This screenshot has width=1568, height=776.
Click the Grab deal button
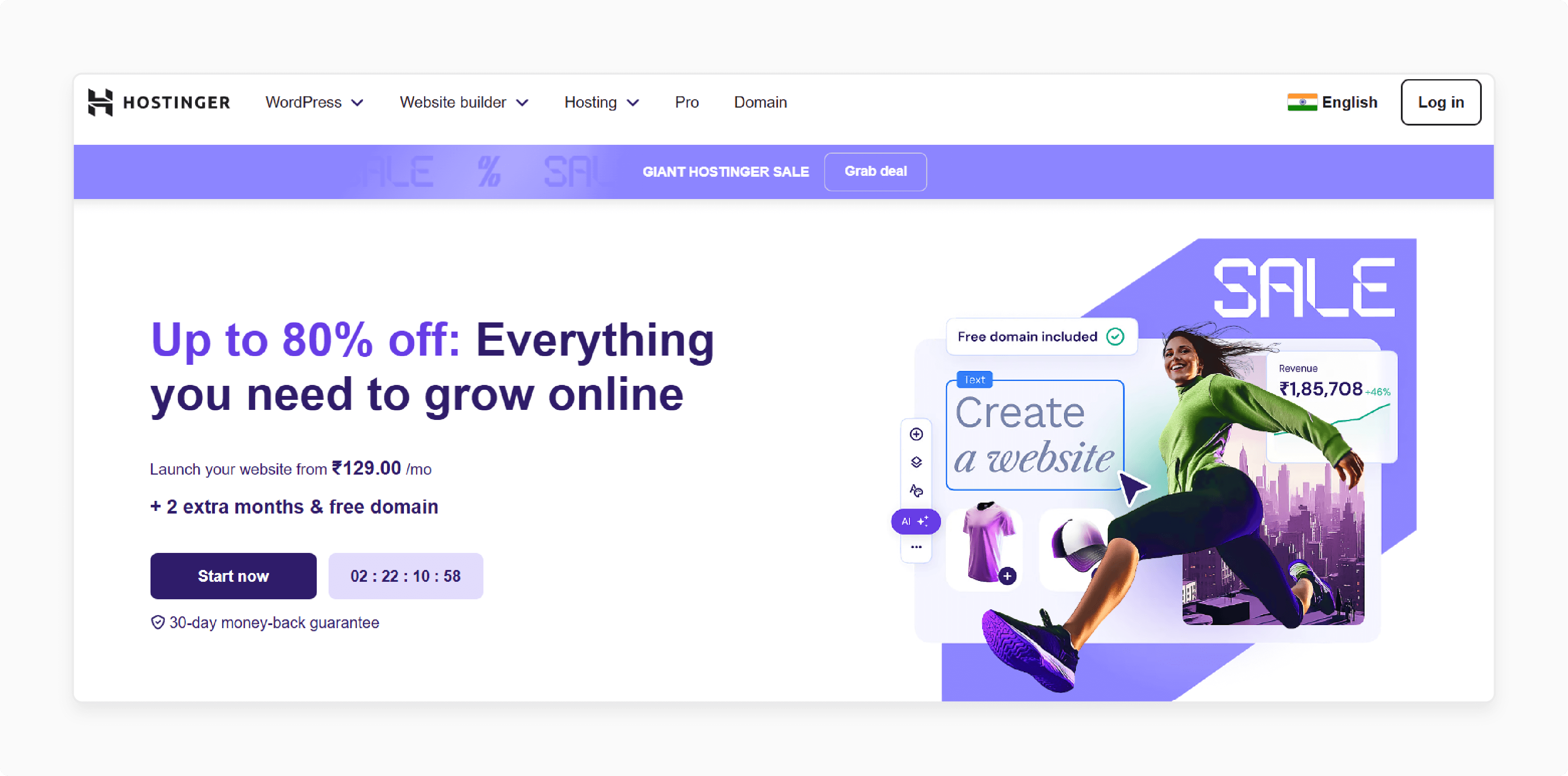[875, 171]
